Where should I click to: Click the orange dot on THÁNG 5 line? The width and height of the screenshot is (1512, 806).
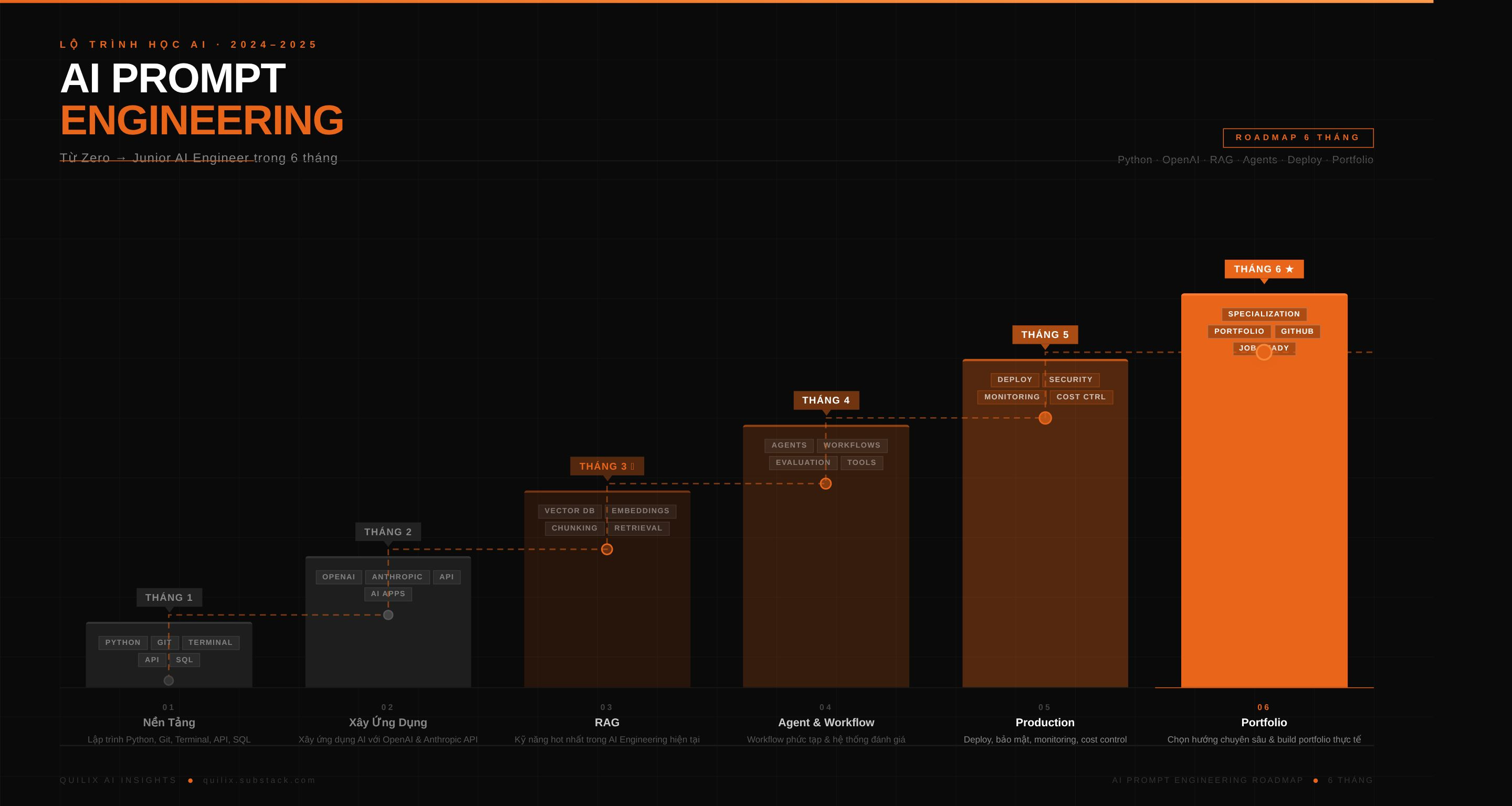click(1045, 418)
